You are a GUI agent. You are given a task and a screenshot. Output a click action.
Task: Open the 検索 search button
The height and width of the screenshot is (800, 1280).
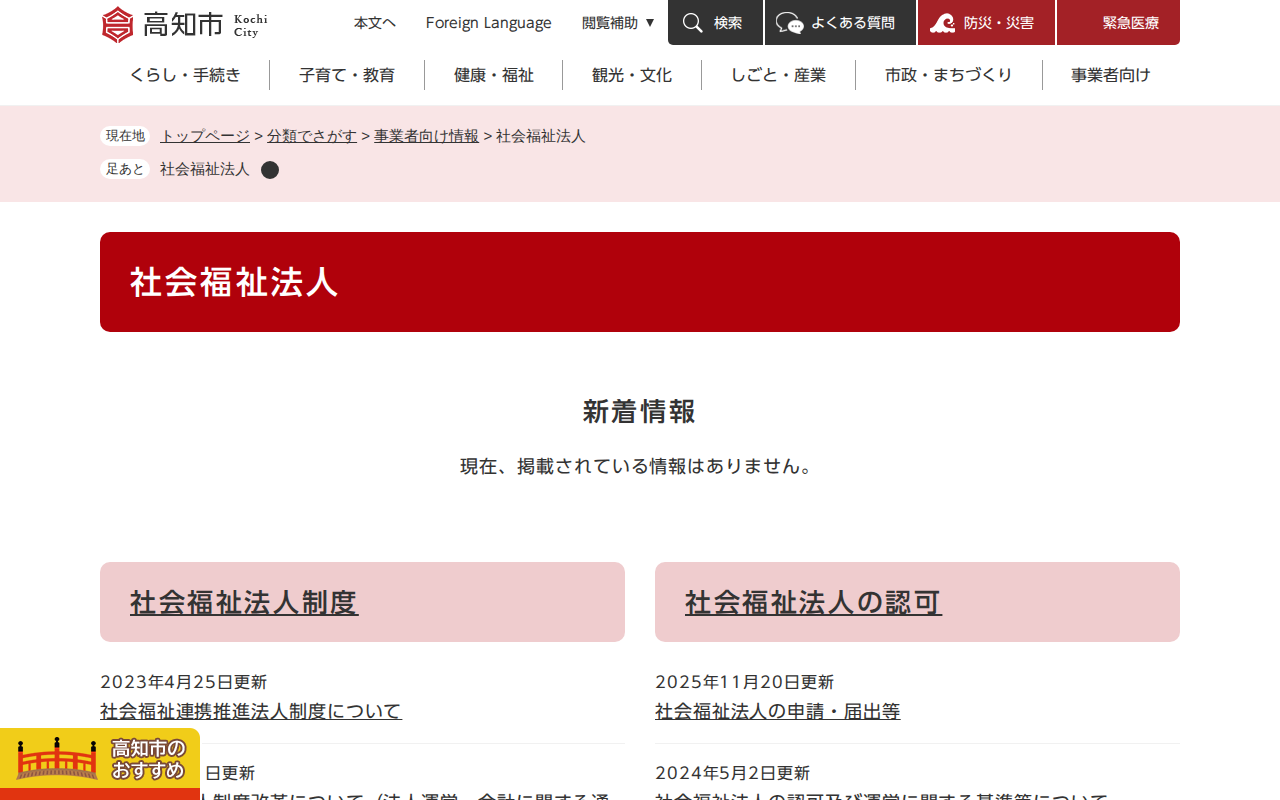tap(715, 22)
